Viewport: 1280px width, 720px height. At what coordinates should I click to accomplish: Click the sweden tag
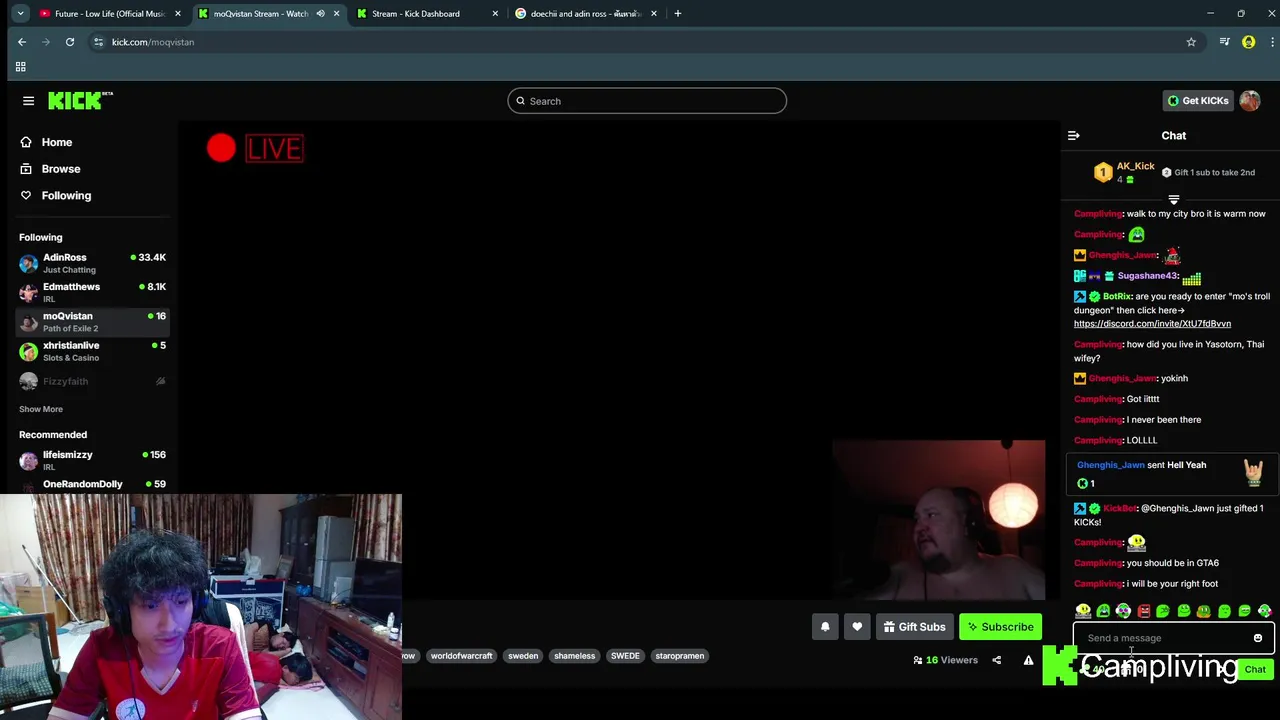523,656
